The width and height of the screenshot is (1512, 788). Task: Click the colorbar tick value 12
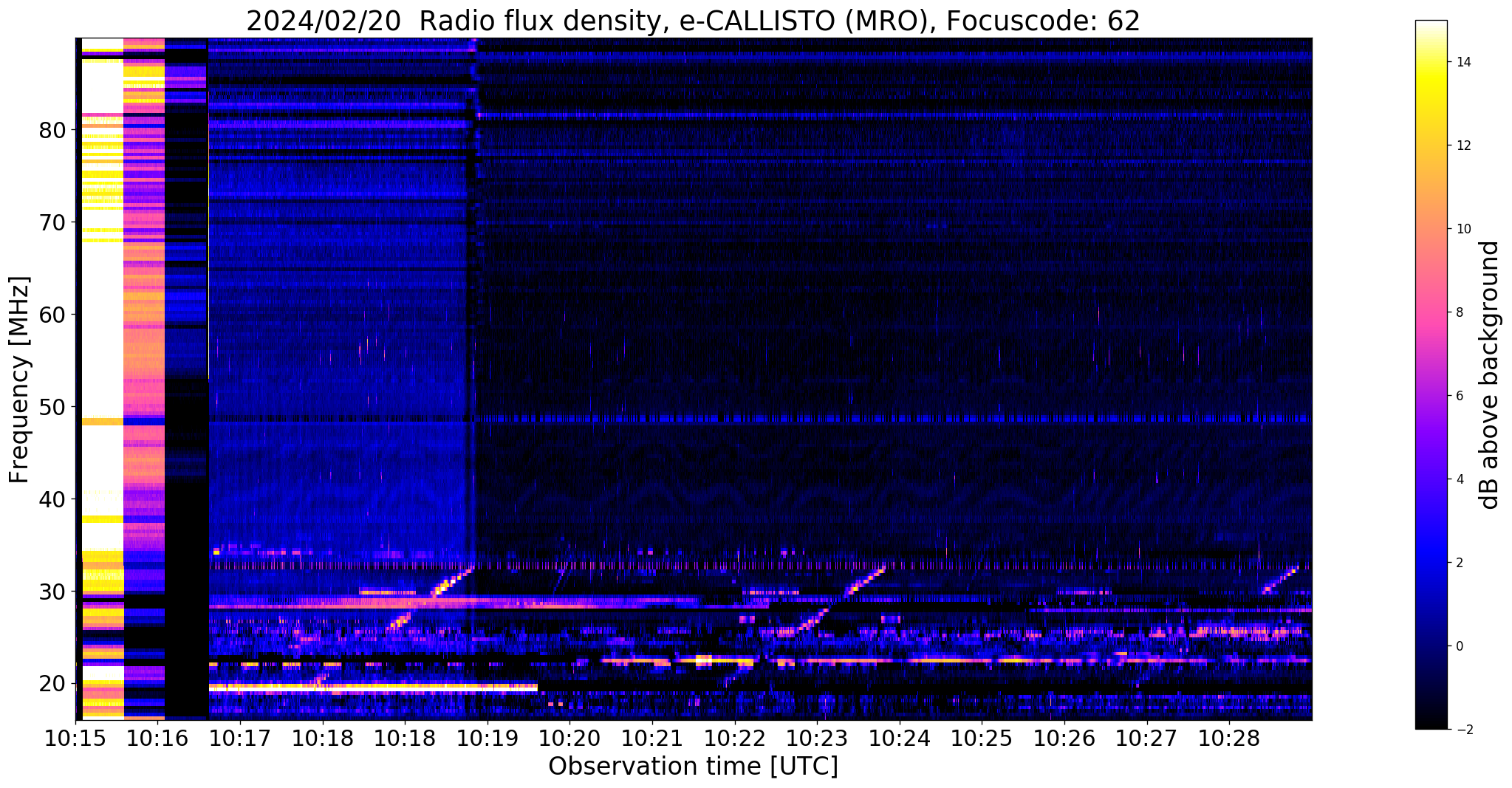(1463, 145)
